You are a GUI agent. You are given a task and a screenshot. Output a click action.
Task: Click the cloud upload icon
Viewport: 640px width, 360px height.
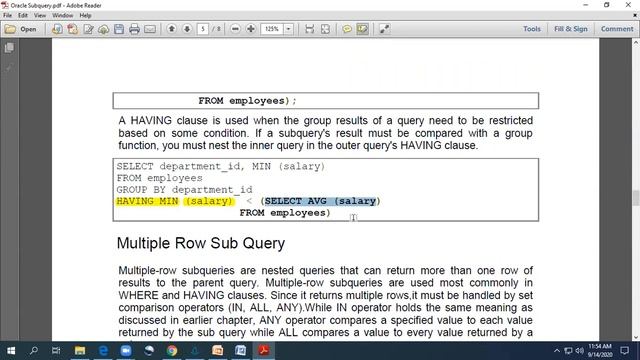click(104, 29)
